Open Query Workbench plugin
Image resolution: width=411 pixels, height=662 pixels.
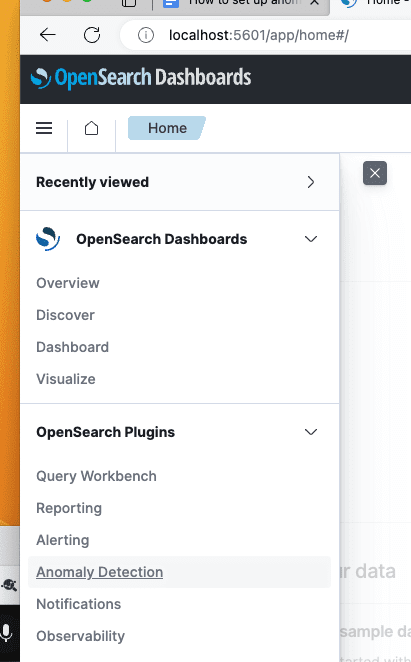pyautogui.click(x=96, y=476)
